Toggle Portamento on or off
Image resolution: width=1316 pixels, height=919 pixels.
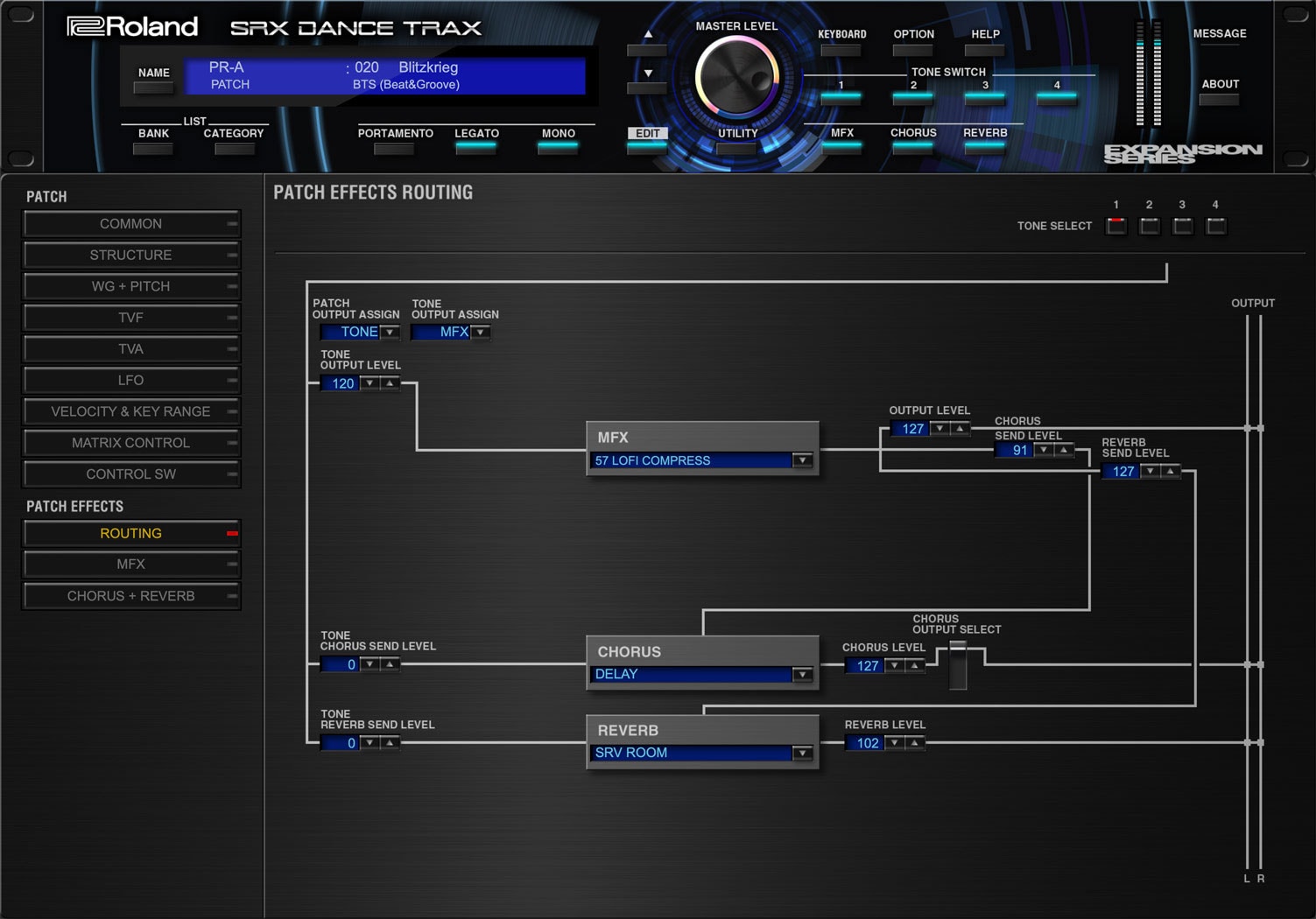394,148
